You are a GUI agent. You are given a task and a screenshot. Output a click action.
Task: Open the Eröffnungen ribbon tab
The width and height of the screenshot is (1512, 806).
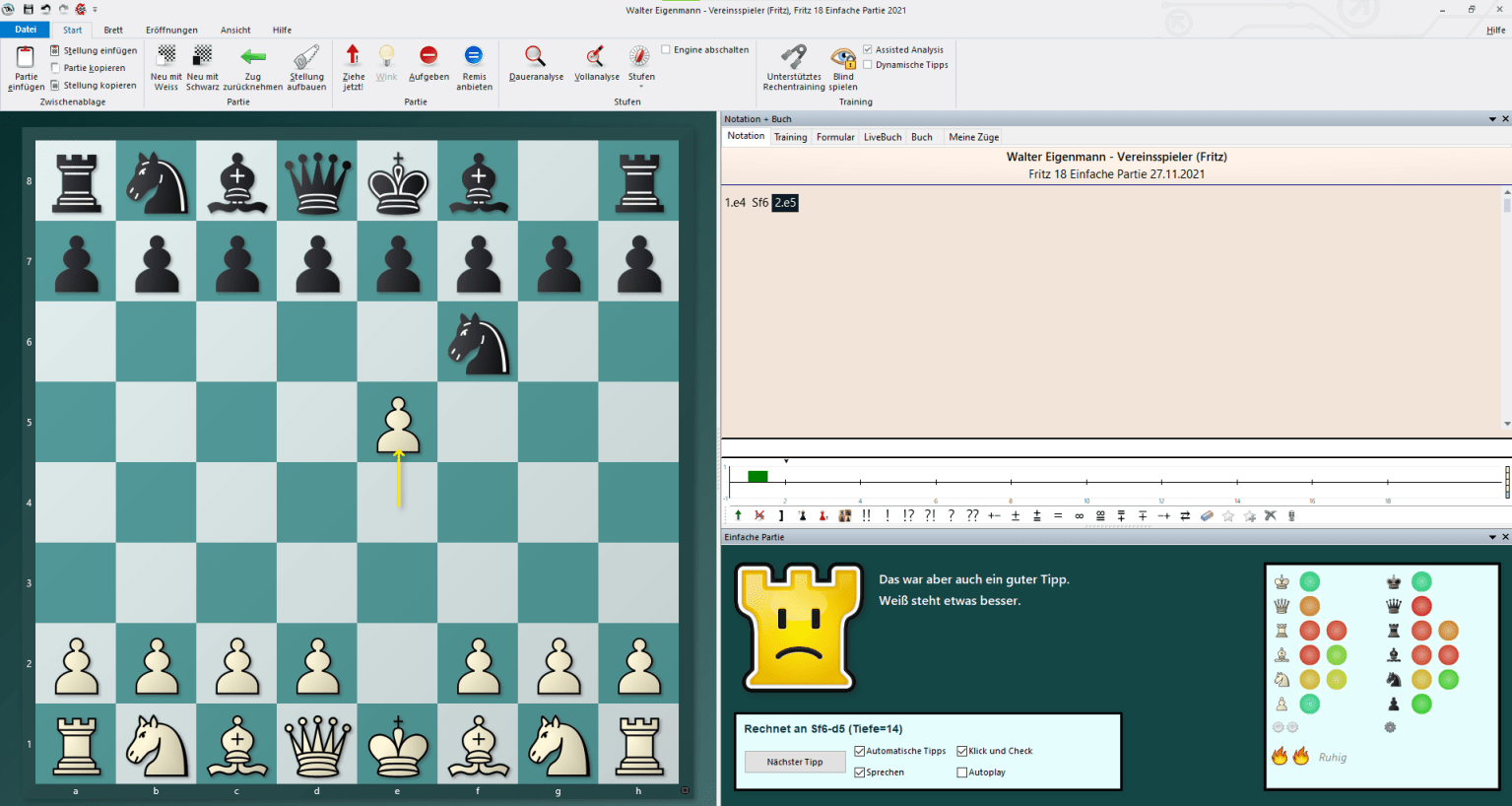coord(171,30)
